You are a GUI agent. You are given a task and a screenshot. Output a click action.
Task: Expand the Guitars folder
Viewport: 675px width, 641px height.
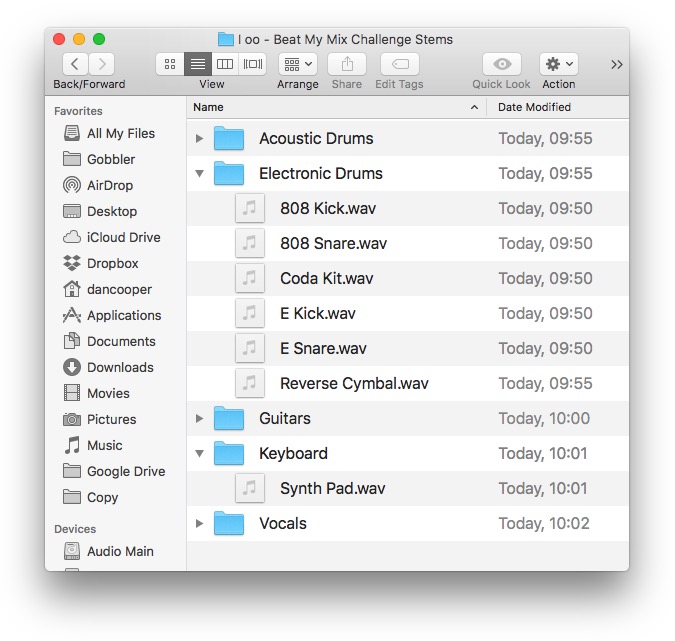[x=199, y=418]
